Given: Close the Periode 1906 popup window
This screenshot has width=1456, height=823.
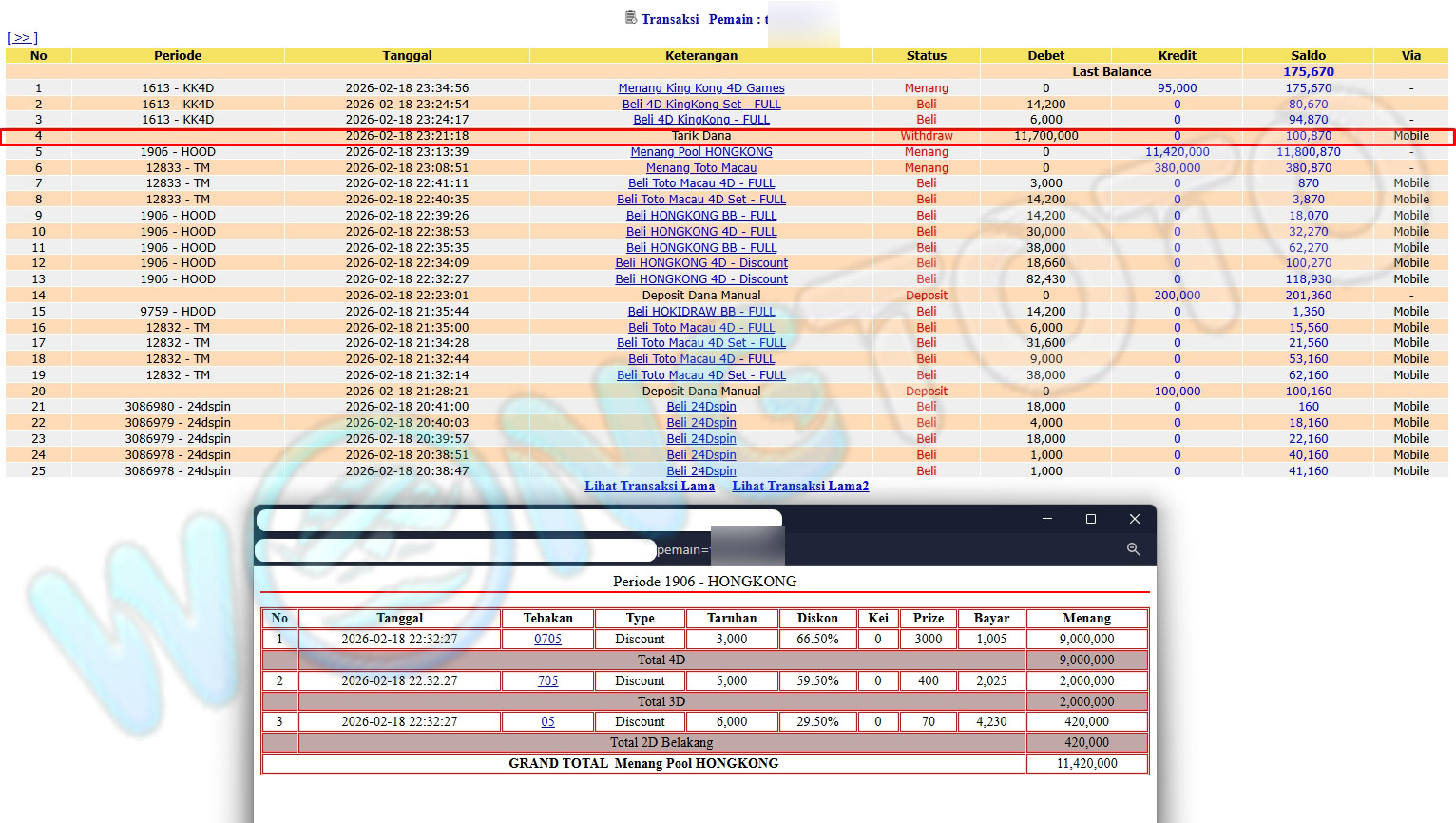Looking at the screenshot, I should click(1134, 519).
